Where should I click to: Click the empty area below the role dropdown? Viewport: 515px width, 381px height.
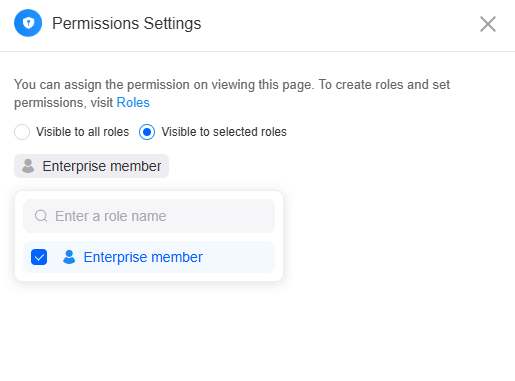149,330
